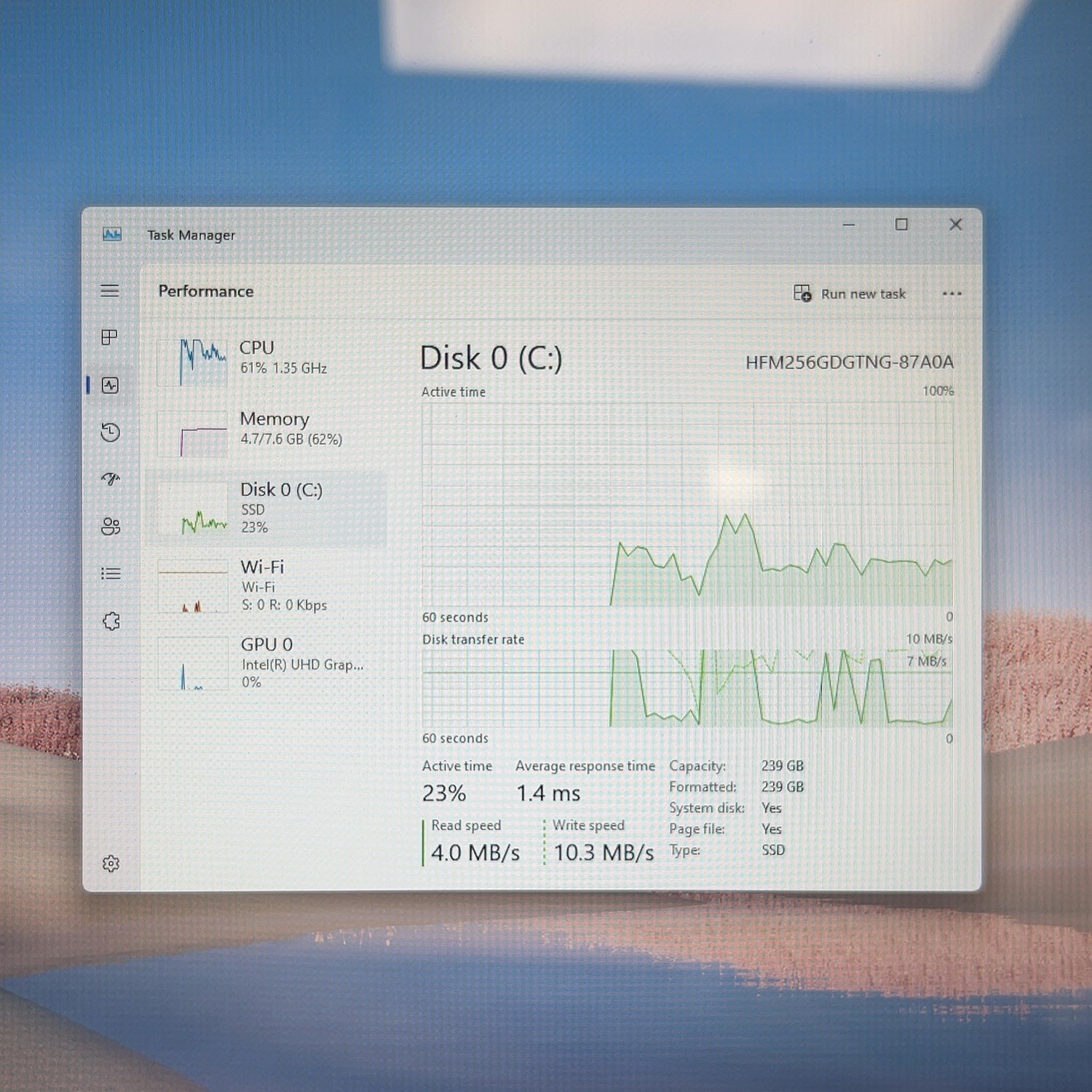Click the Intel(R) UHD Grap... text

[302, 665]
